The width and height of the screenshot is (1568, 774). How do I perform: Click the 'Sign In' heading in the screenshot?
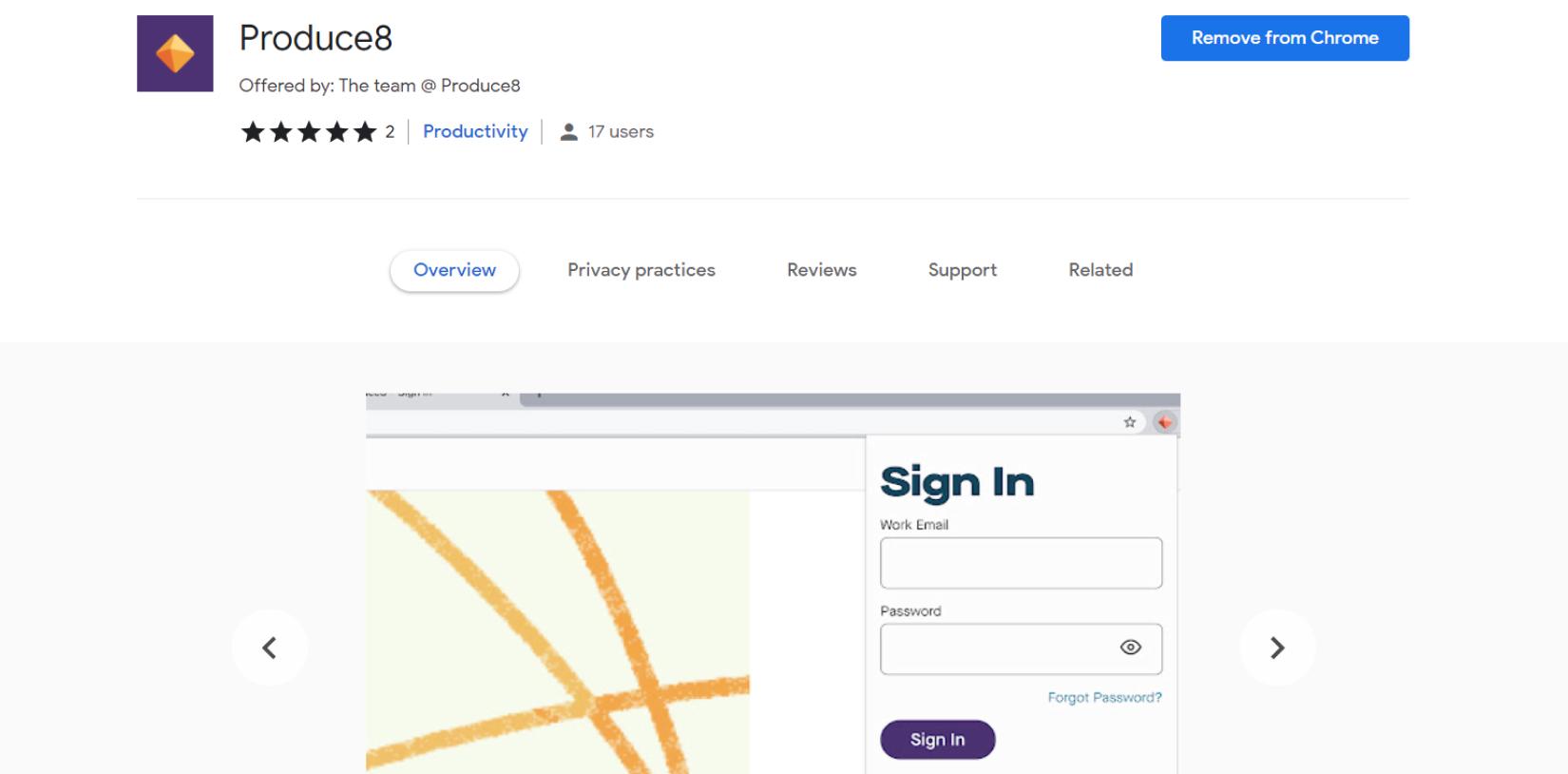pyautogui.click(x=957, y=483)
